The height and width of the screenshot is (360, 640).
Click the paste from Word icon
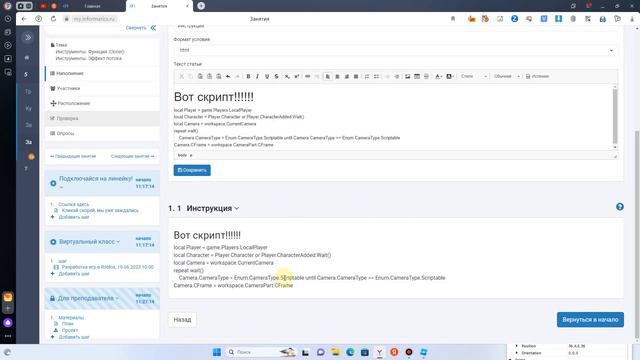(x=219, y=76)
